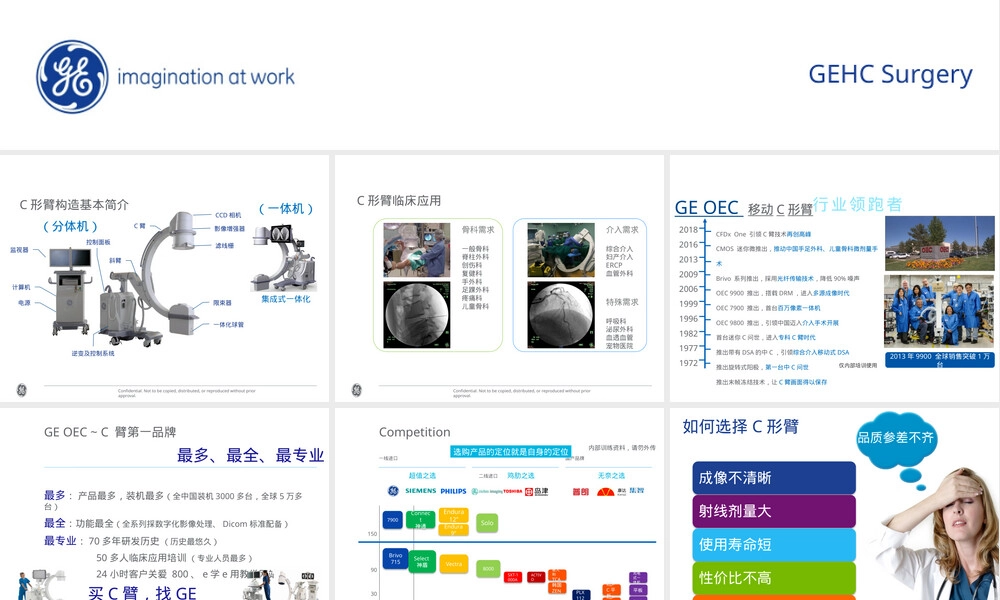The image size is (1000, 600).
Task: Click the green Solo product box
Action: click(x=487, y=523)
